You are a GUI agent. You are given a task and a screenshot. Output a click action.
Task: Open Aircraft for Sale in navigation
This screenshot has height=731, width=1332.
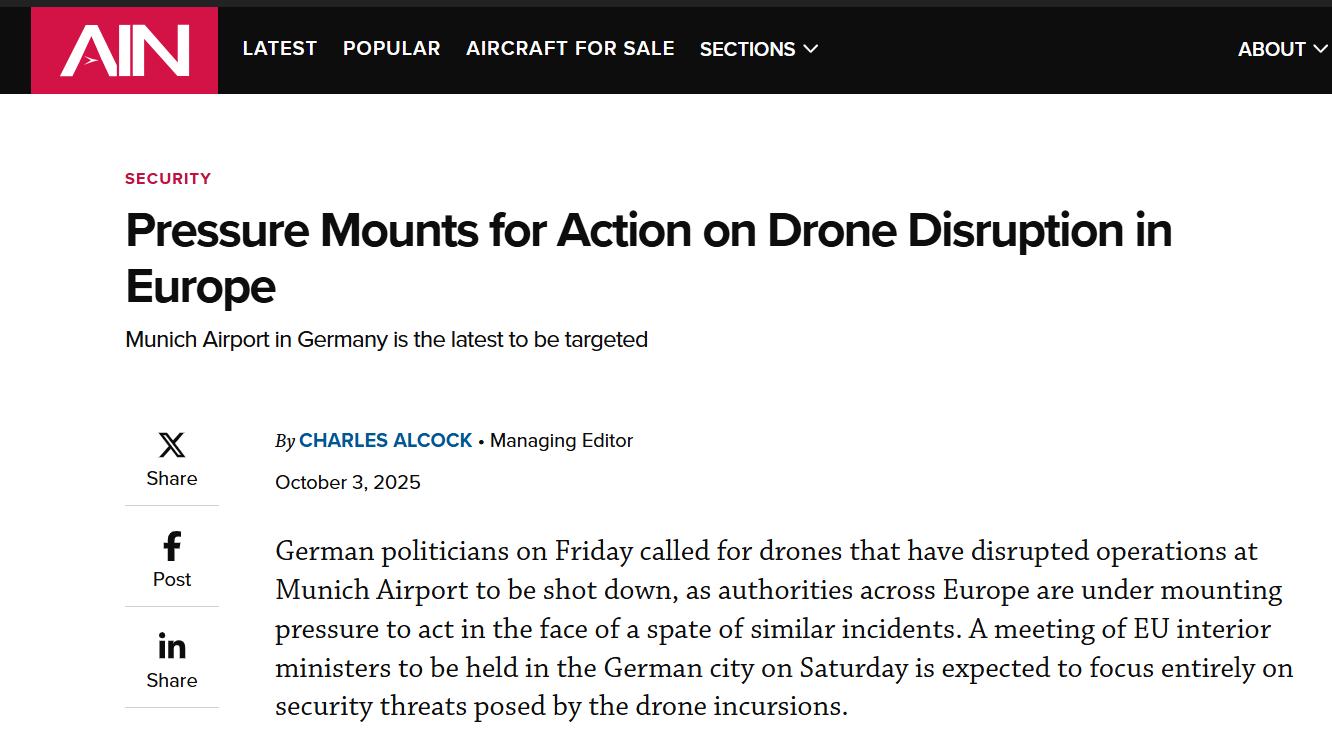(570, 48)
